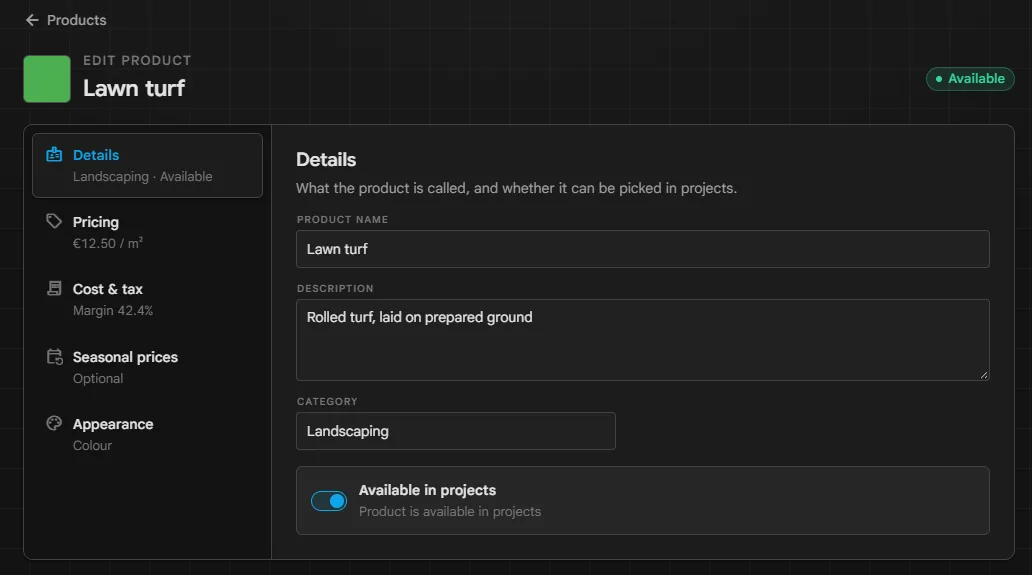Screen dimensions: 1032x575
Task: Open the Seasonal prices tab
Action: click(x=147, y=367)
